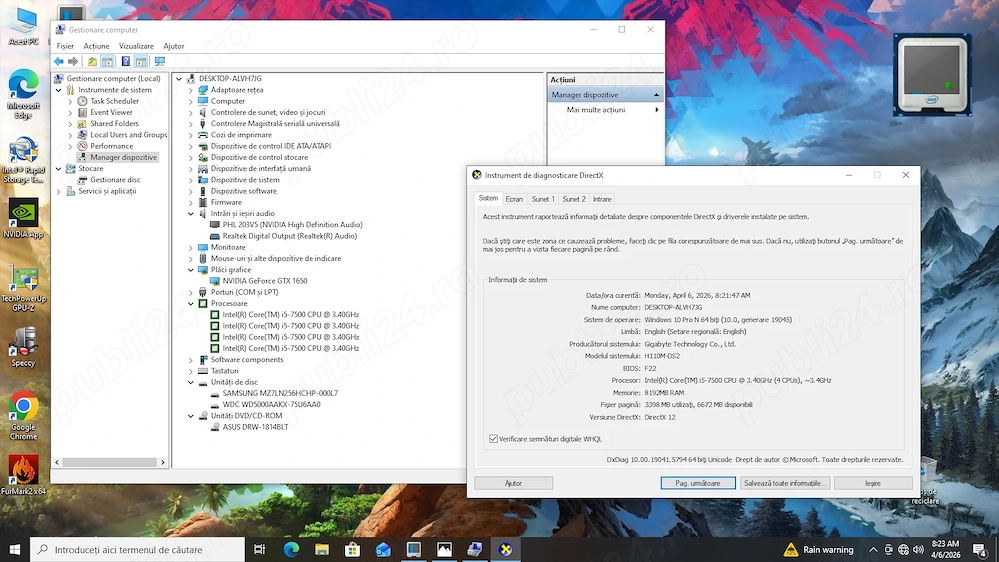Switch to Sunet 1 tab
The height and width of the screenshot is (562, 999).
(543, 199)
